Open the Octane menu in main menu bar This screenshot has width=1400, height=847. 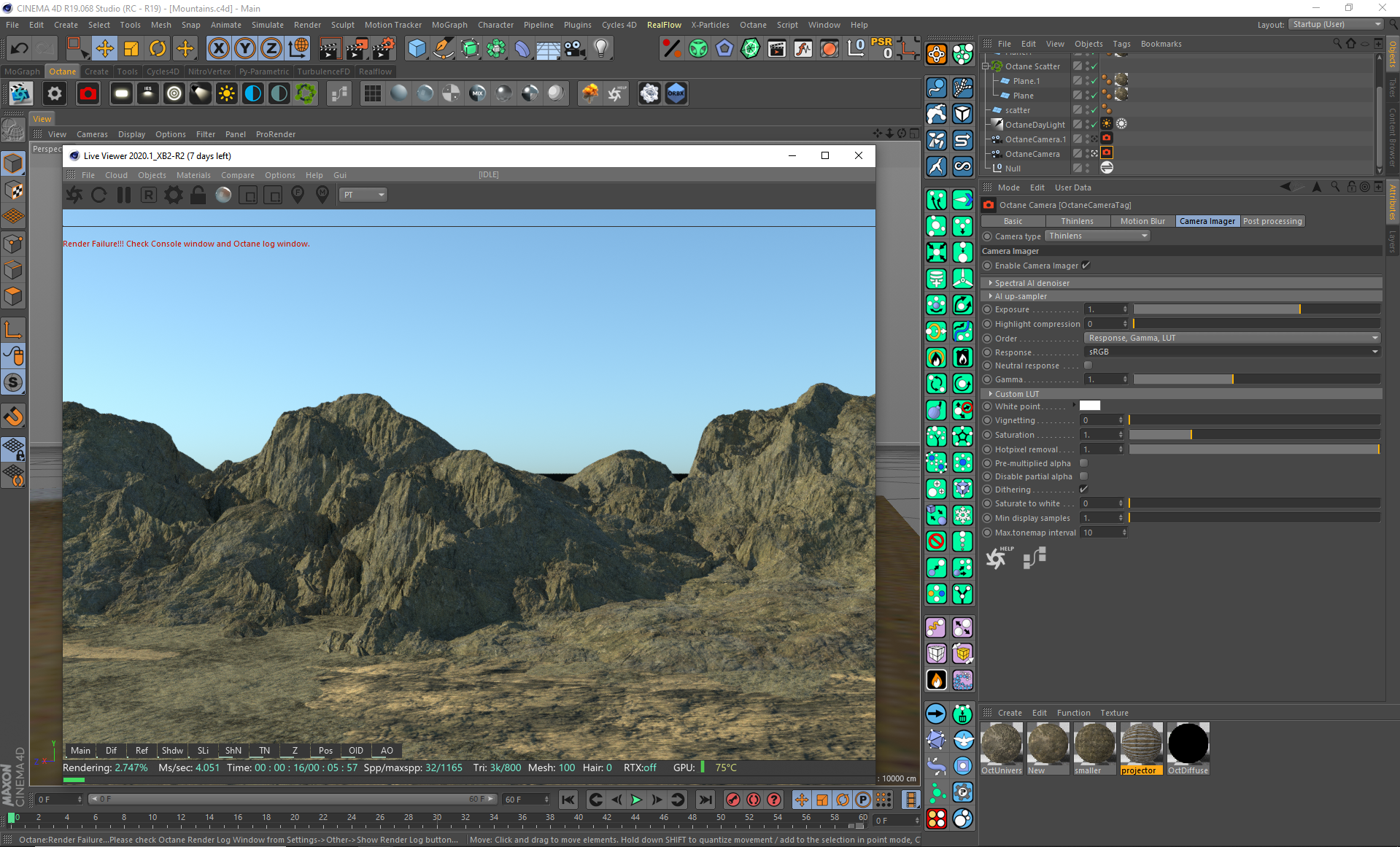point(753,25)
